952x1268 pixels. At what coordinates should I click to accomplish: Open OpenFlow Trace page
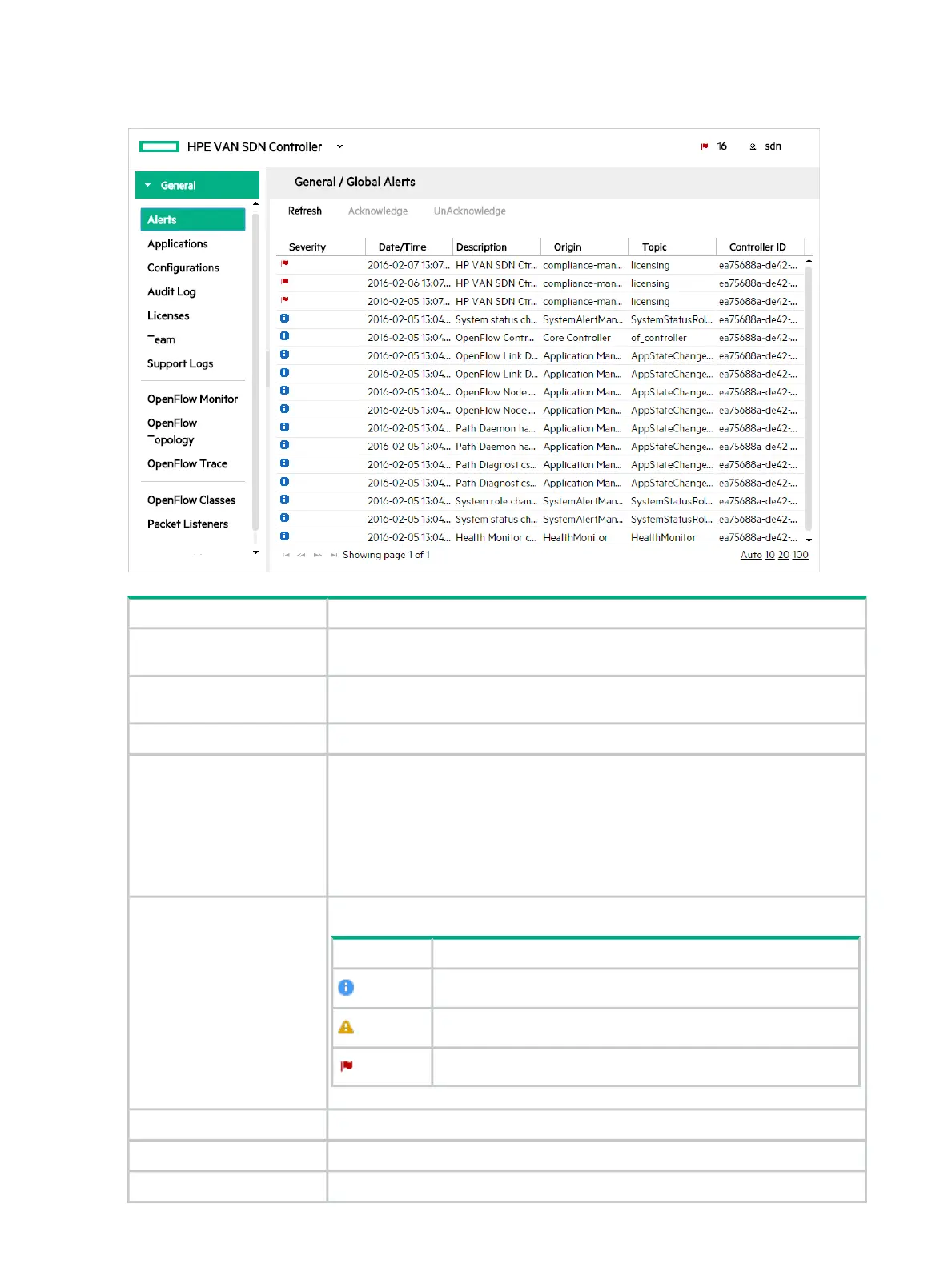tap(187, 463)
